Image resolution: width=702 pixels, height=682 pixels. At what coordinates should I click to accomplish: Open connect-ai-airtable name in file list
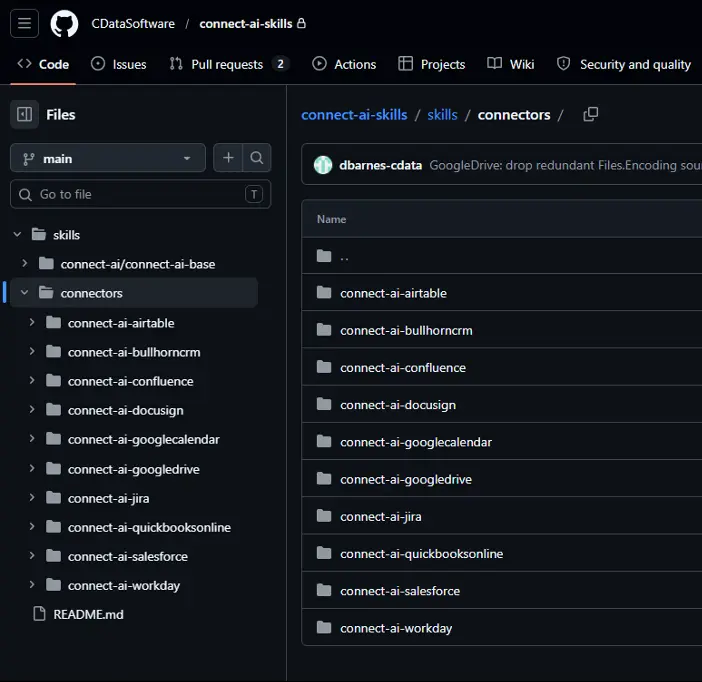pos(394,293)
